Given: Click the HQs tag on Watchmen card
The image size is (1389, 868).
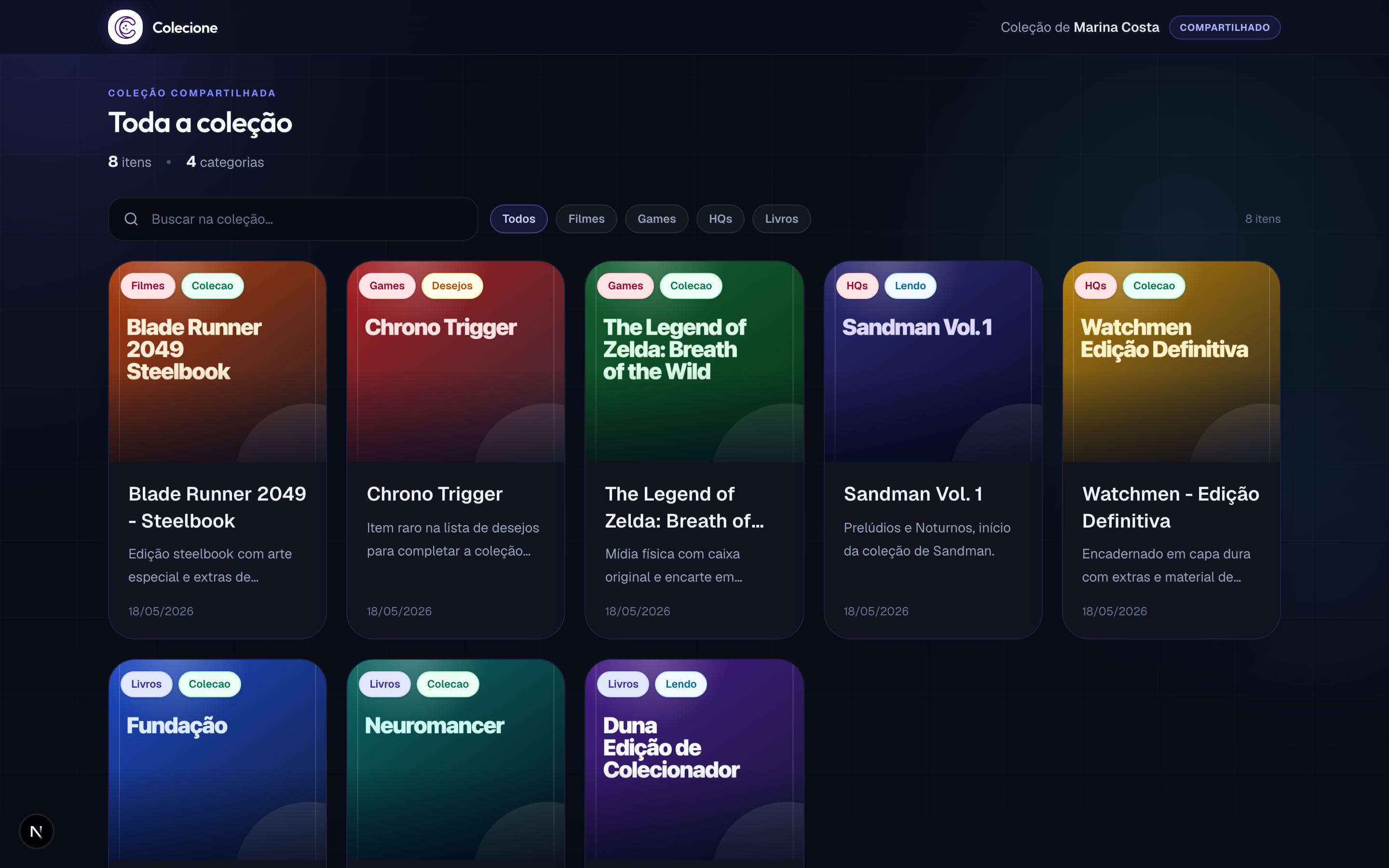Looking at the screenshot, I should pos(1095,286).
